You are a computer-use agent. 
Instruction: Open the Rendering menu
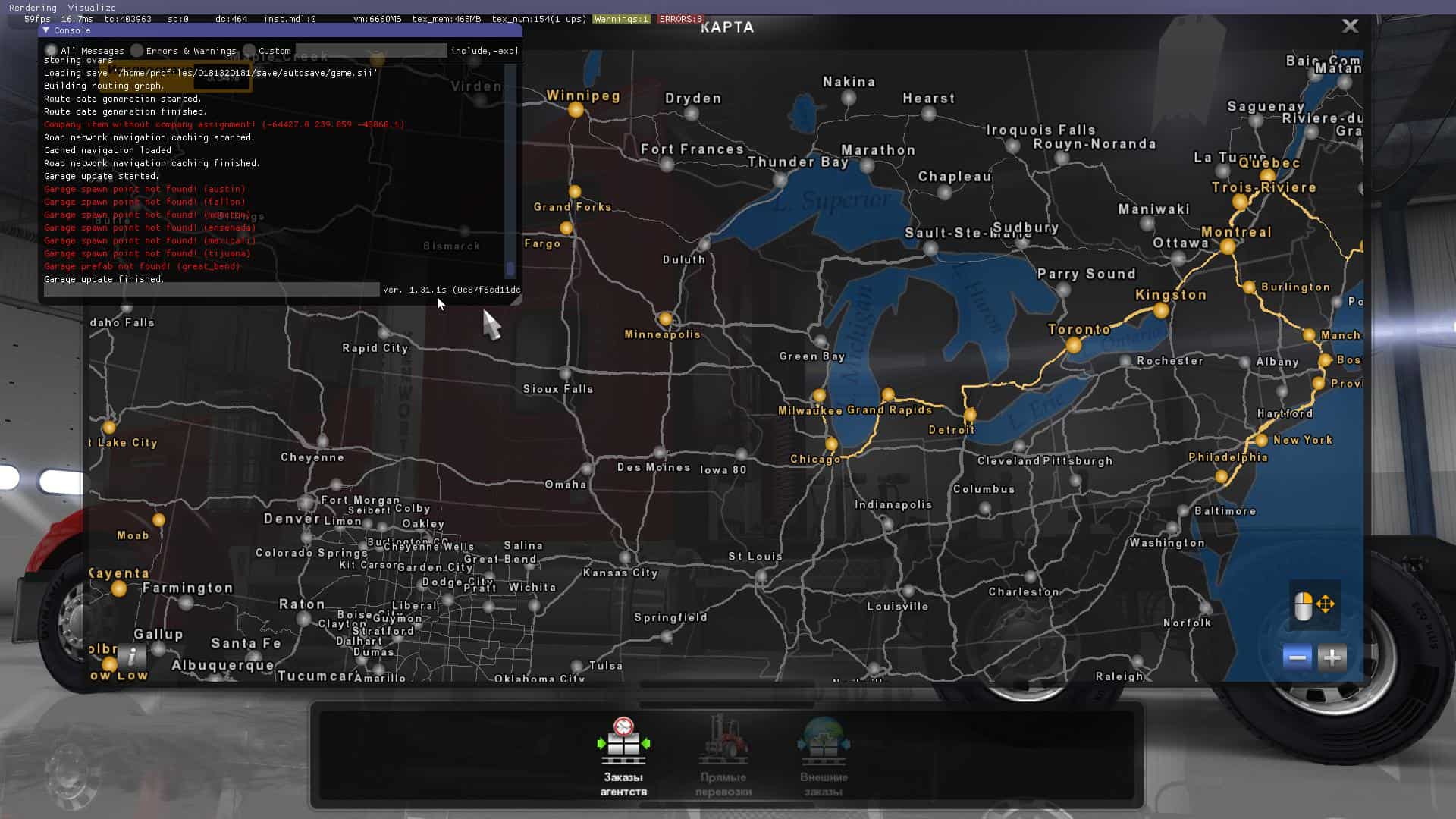pos(33,8)
